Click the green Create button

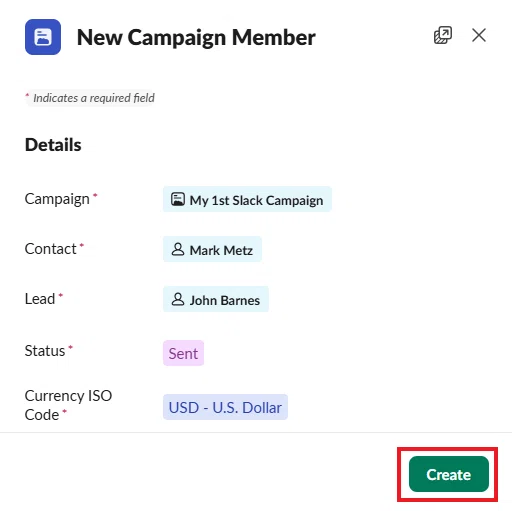pyautogui.click(x=449, y=474)
